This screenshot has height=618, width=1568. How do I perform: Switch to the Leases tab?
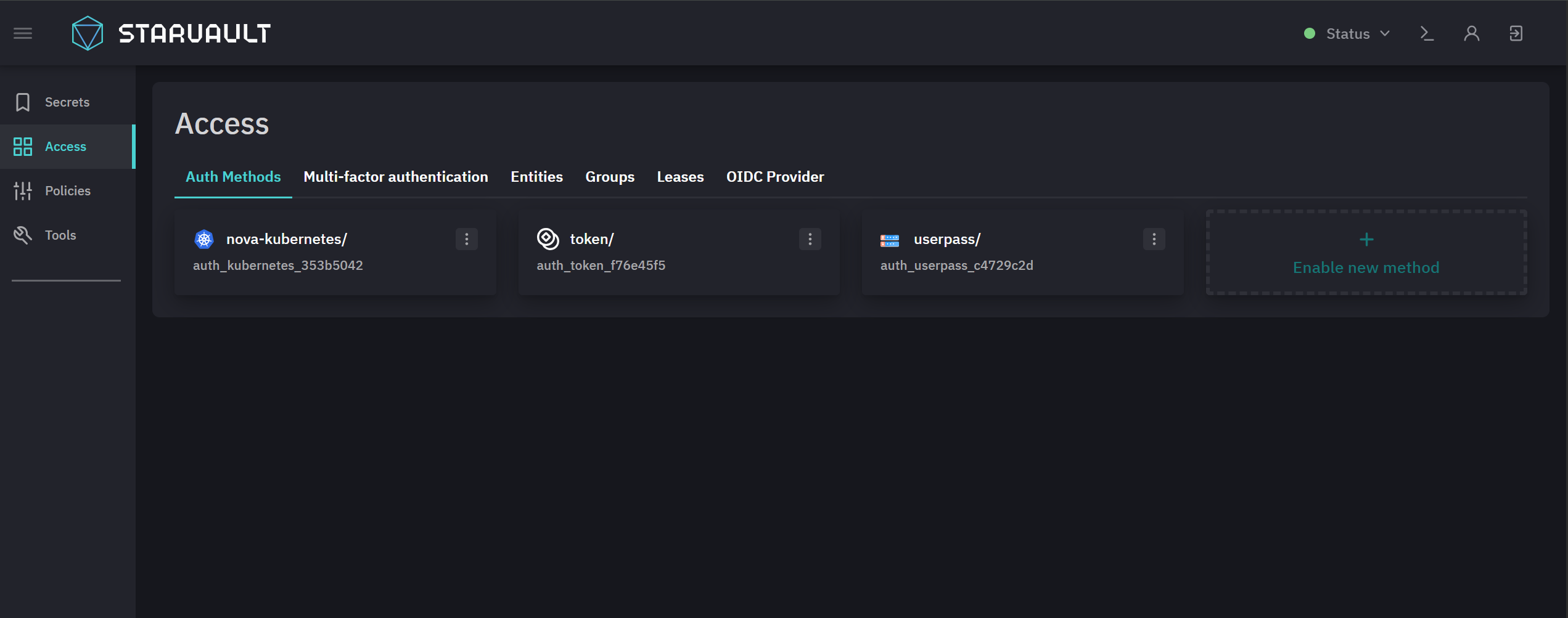tap(680, 177)
